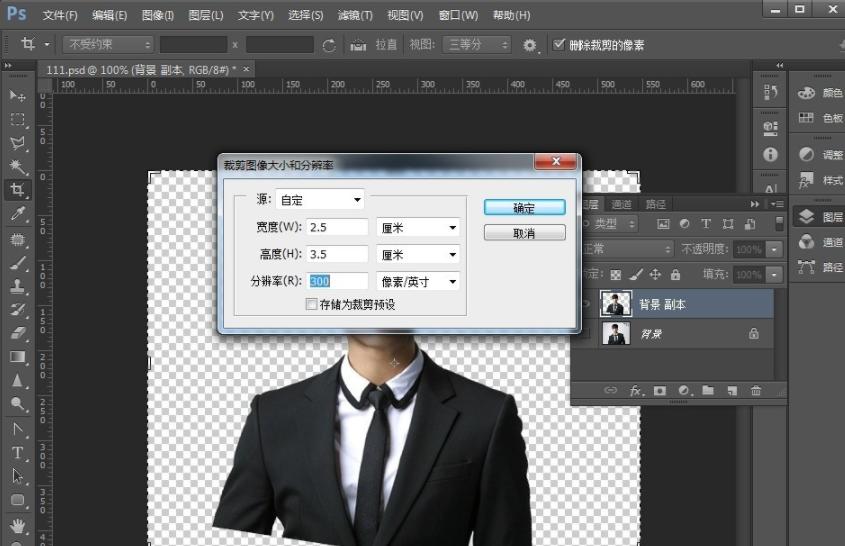Click the 宽度(W) input field
The width and height of the screenshot is (845, 546).
click(337, 228)
